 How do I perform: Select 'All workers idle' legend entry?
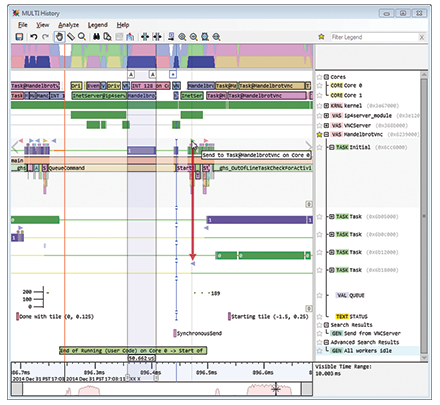[x=367, y=351]
